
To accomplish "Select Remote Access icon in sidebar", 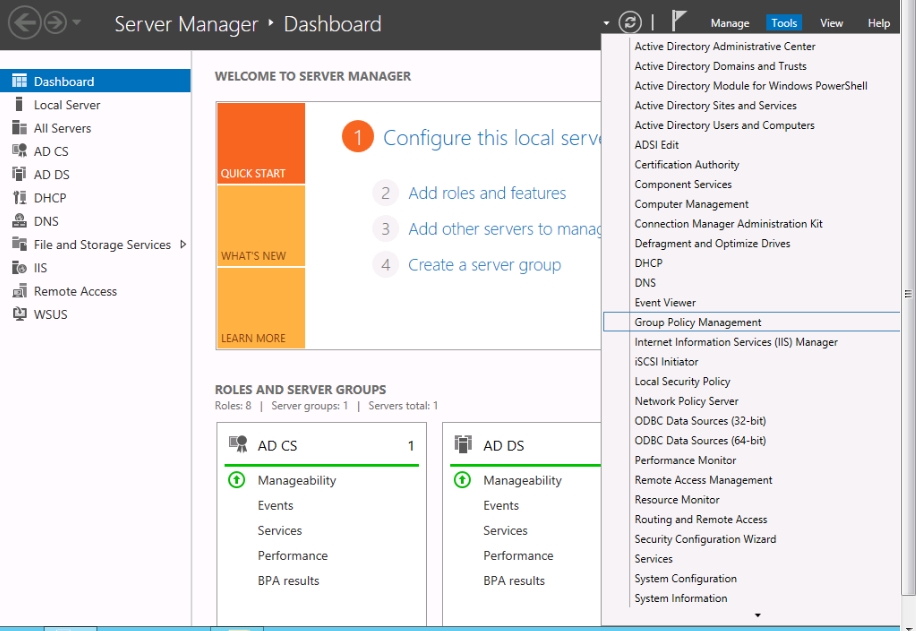I will coord(19,291).
